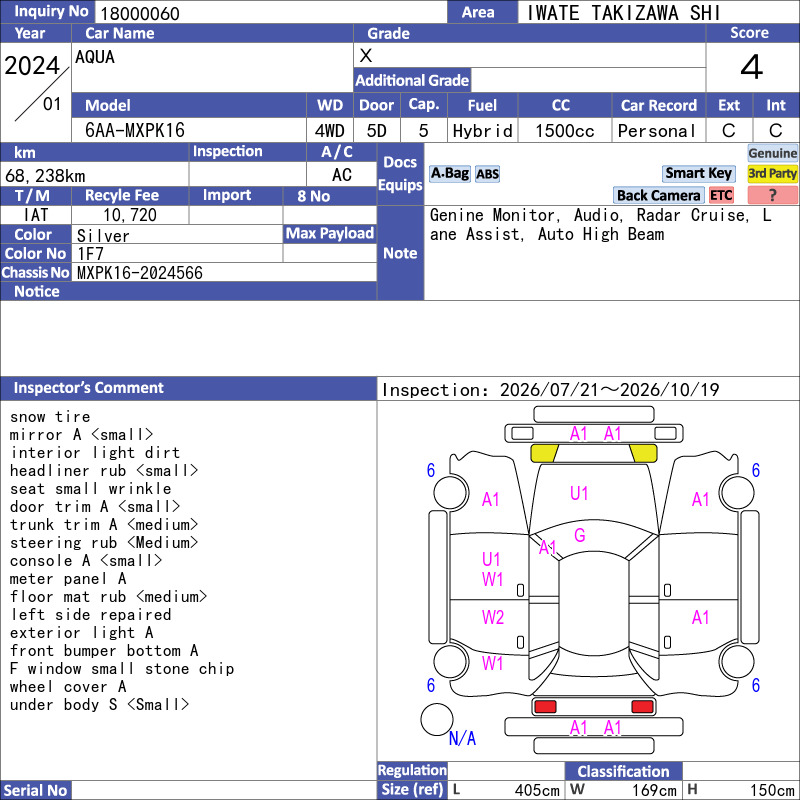Click the W2 mark on left door
The width and height of the screenshot is (800, 800).
[x=493, y=617]
